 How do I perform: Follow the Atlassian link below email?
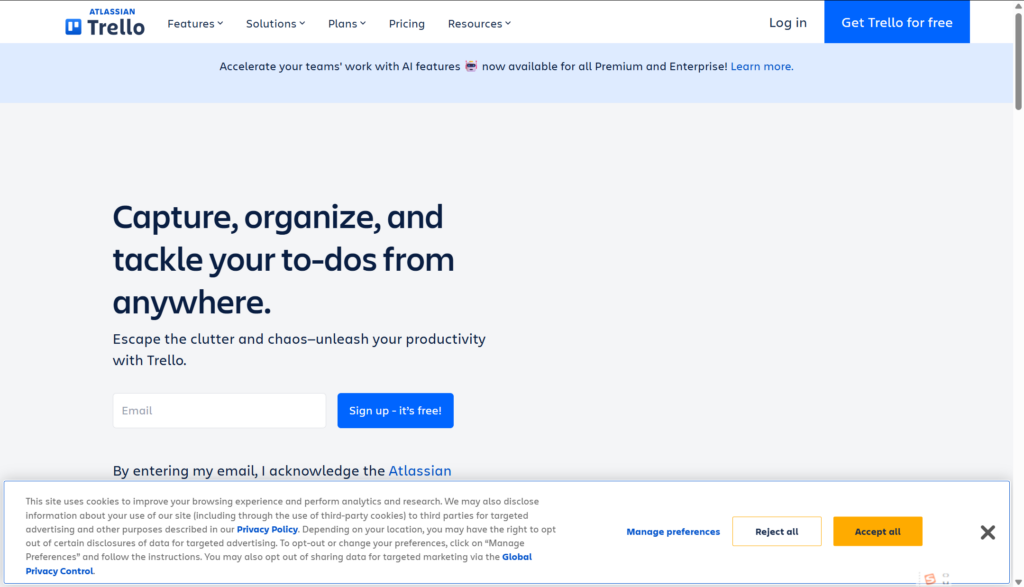(x=420, y=471)
